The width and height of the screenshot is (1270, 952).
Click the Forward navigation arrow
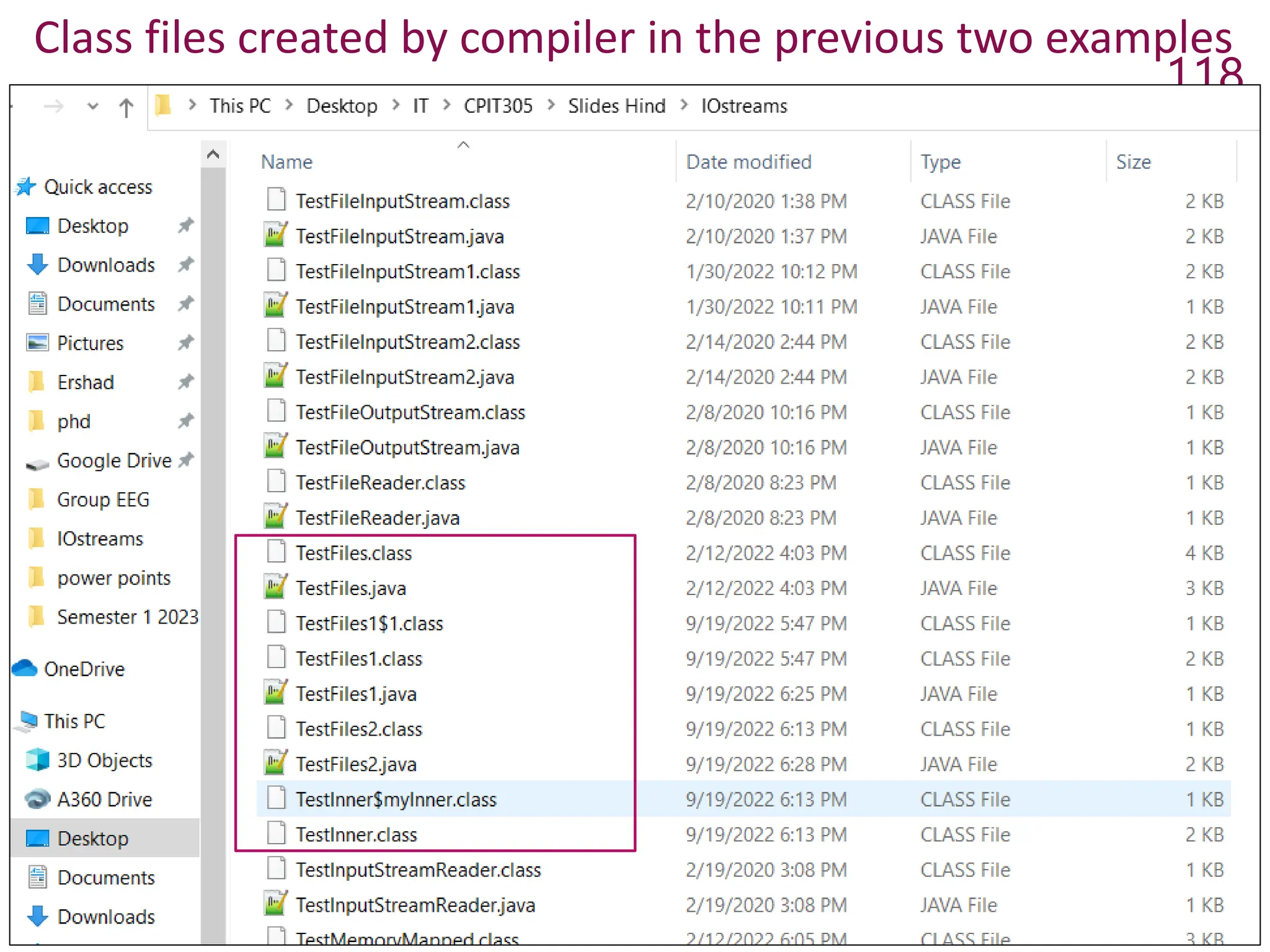[x=54, y=107]
